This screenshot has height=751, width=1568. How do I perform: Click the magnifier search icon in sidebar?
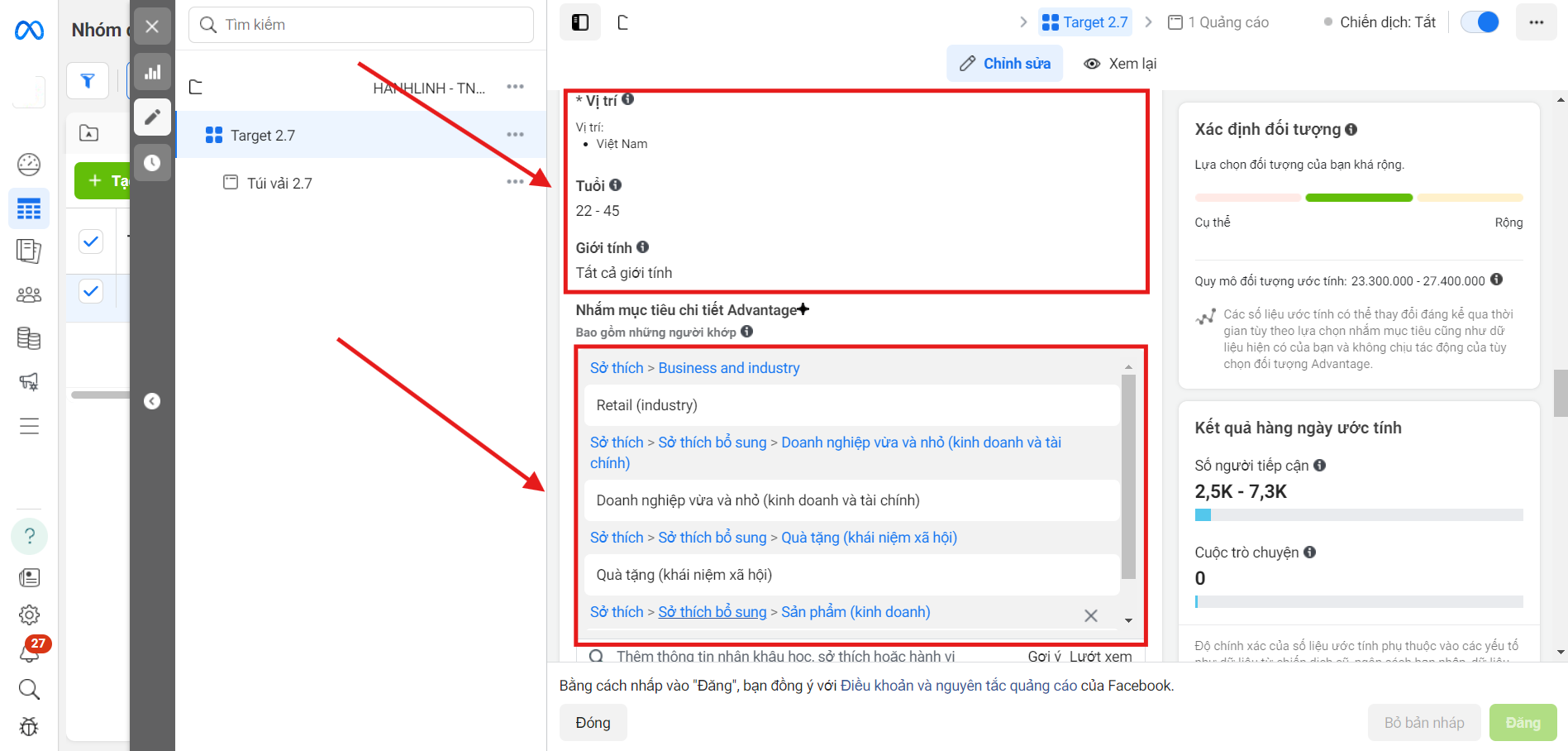click(x=29, y=689)
